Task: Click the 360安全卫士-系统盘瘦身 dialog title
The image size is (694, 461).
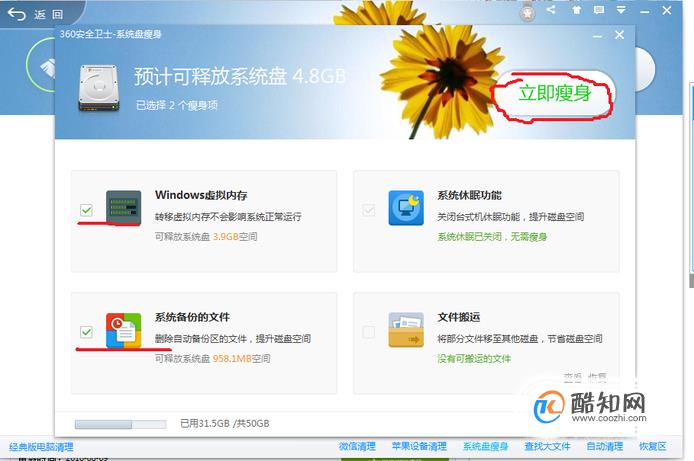Action: pos(111,34)
